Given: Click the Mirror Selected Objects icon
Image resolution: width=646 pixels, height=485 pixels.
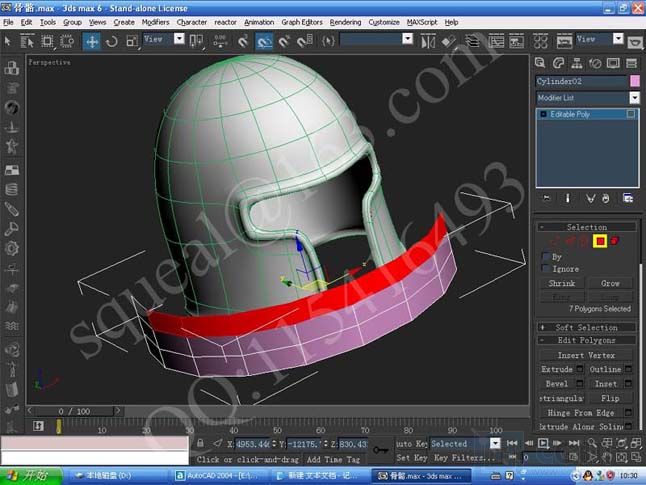Looking at the screenshot, I should click(x=428, y=41).
